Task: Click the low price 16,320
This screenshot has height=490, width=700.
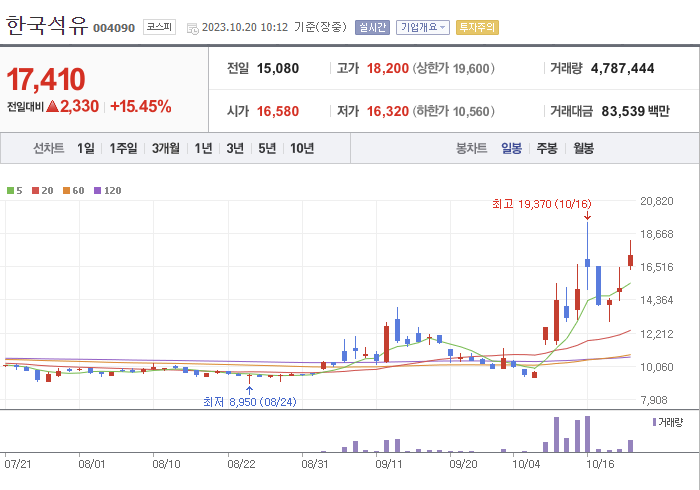Action: click(388, 111)
